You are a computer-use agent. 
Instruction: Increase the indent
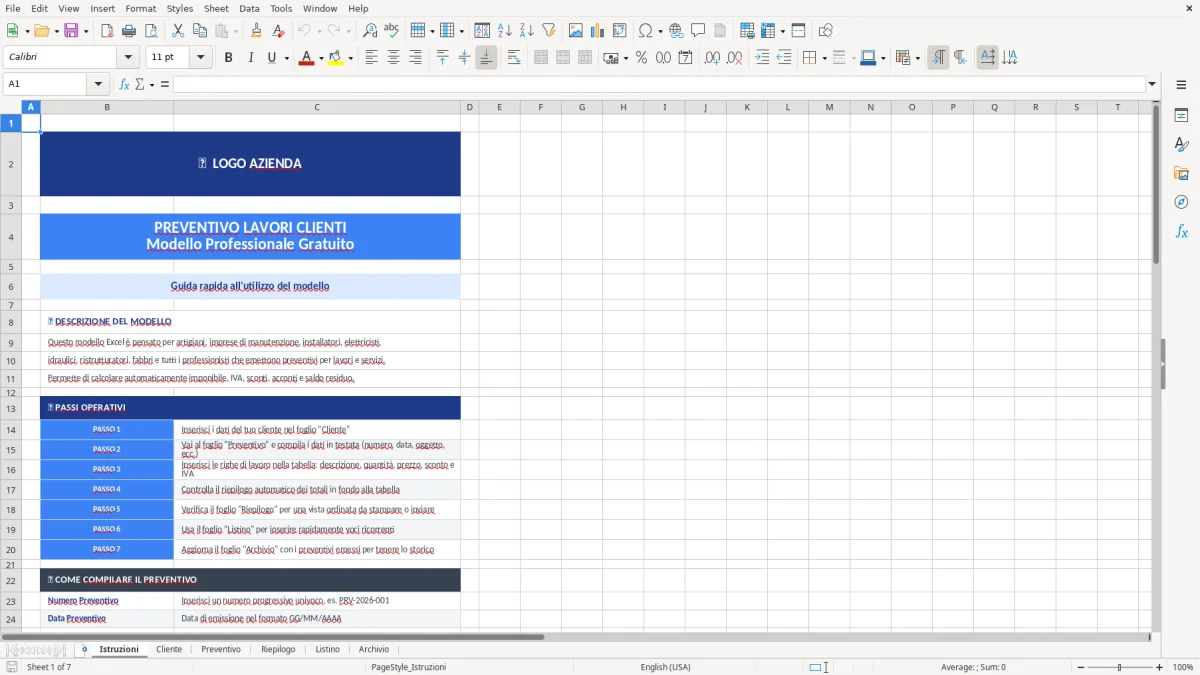point(762,58)
